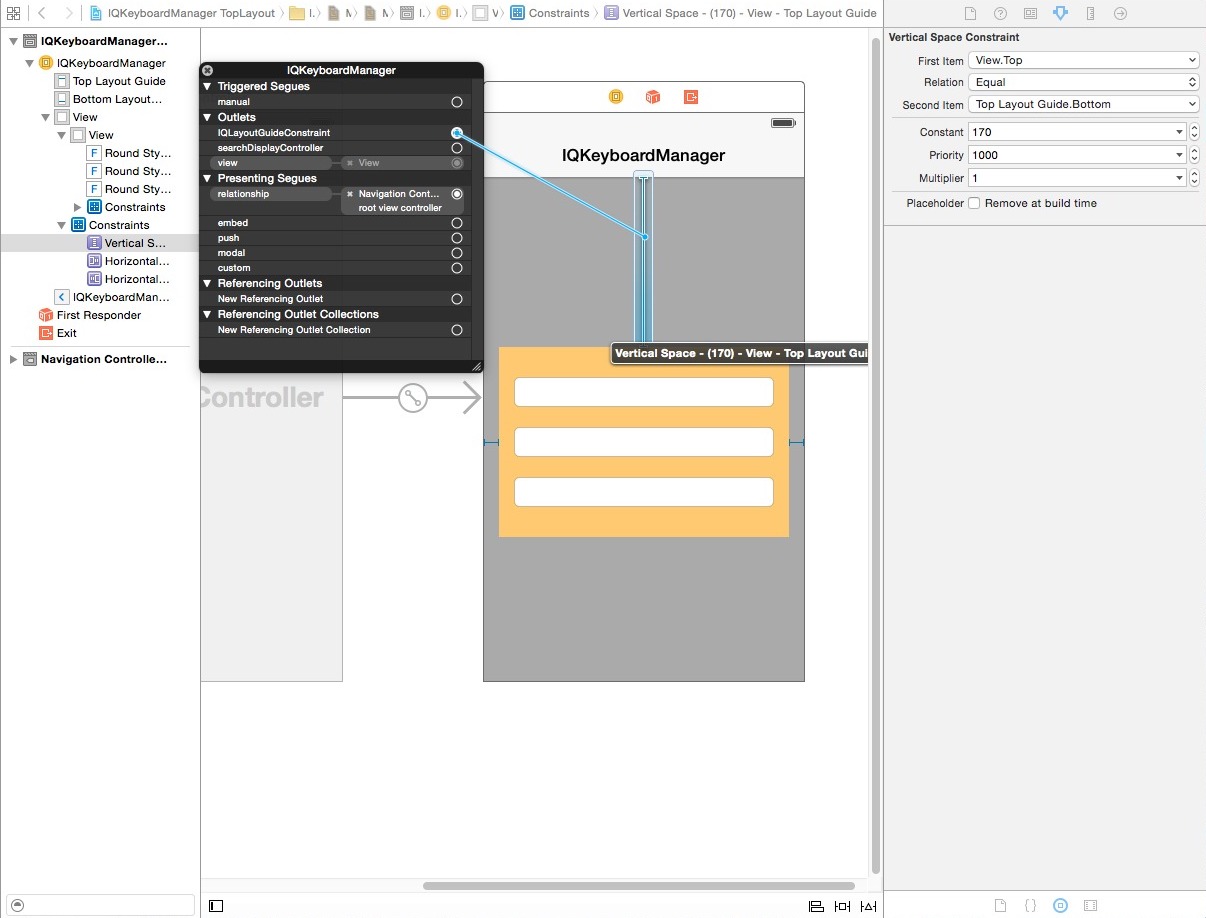This screenshot has width=1206, height=918.
Task: Open the Size inspector tab
Action: click(x=1090, y=14)
